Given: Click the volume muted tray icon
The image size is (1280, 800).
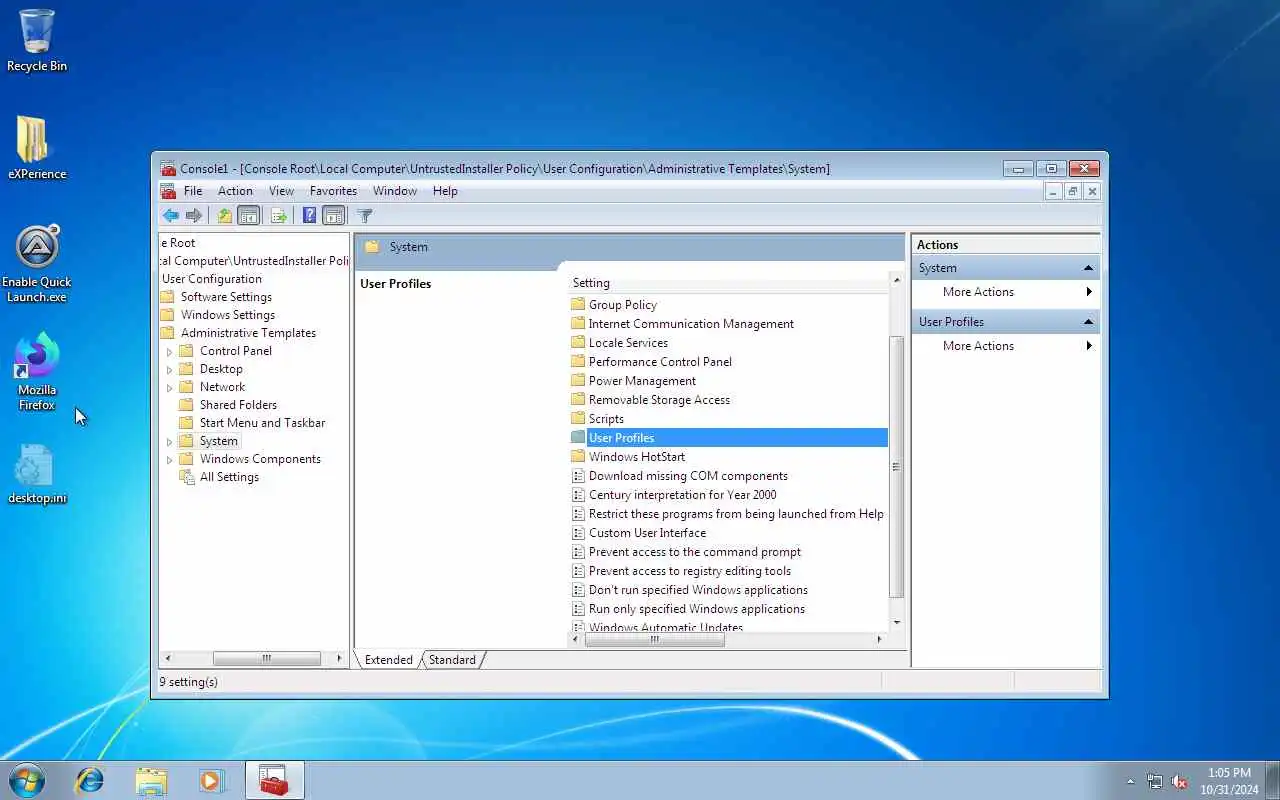Looking at the screenshot, I should (1179, 781).
